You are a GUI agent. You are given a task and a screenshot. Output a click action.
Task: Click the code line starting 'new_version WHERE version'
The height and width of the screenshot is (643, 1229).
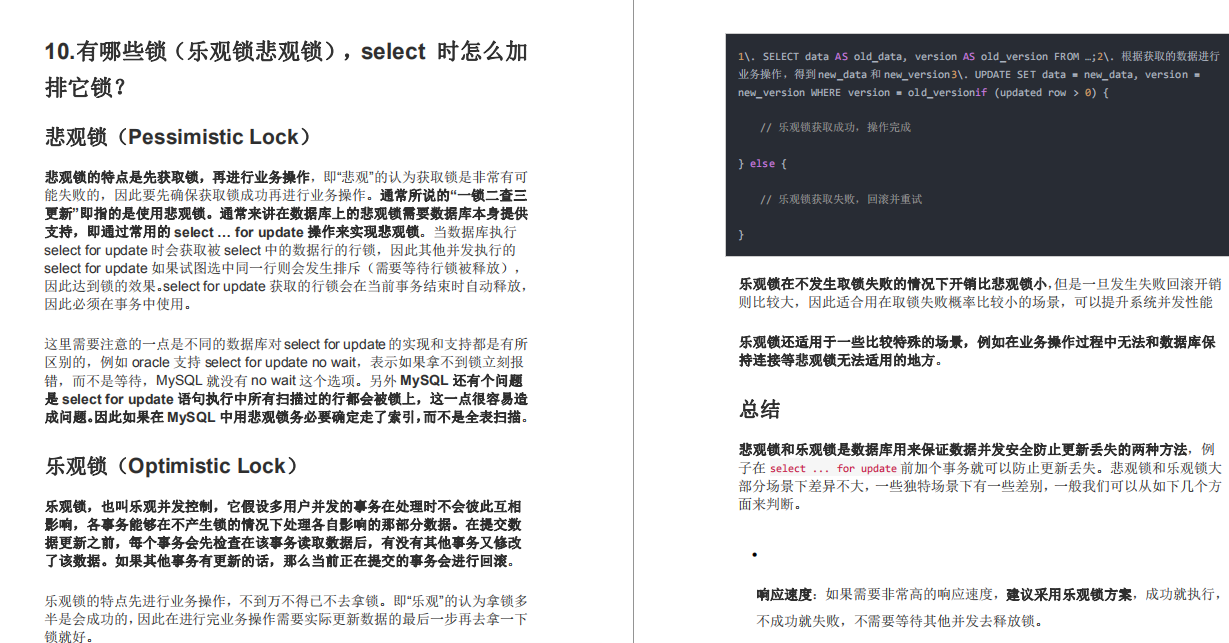click(x=923, y=92)
